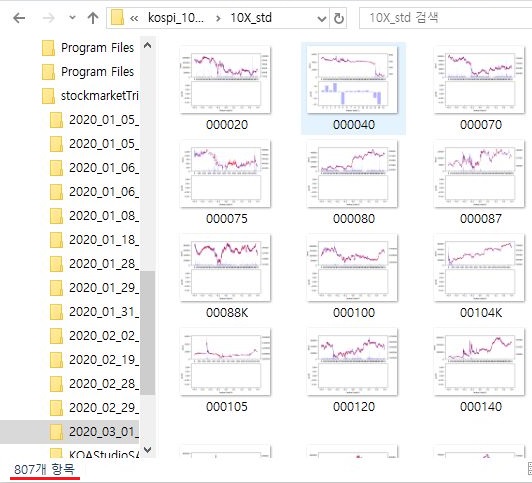
Task: Click the navigation pane scroll down arrow
Action: coord(148,449)
